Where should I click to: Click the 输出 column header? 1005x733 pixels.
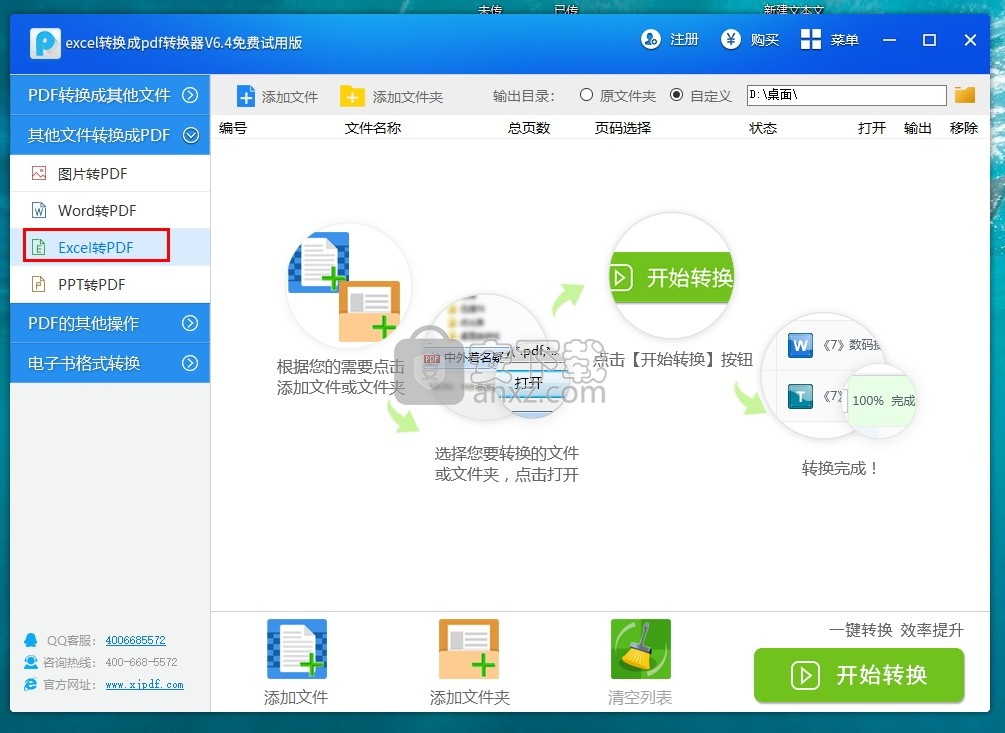[x=917, y=128]
